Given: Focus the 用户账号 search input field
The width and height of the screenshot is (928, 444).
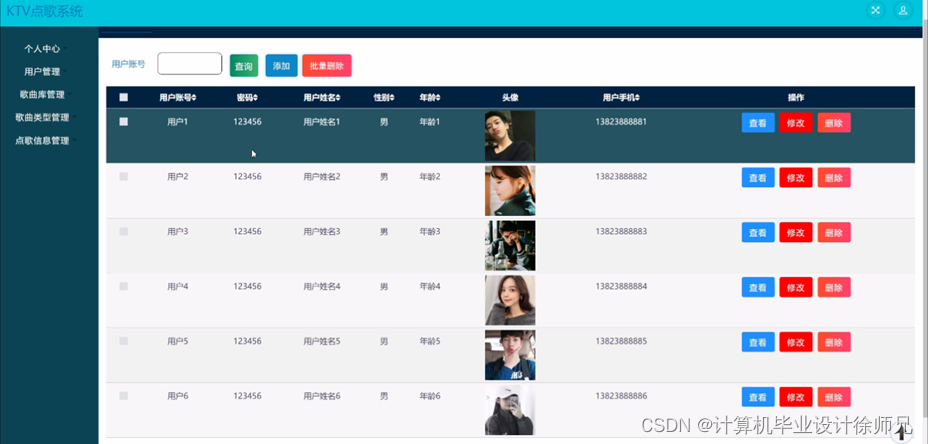Looking at the screenshot, I should [189, 64].
